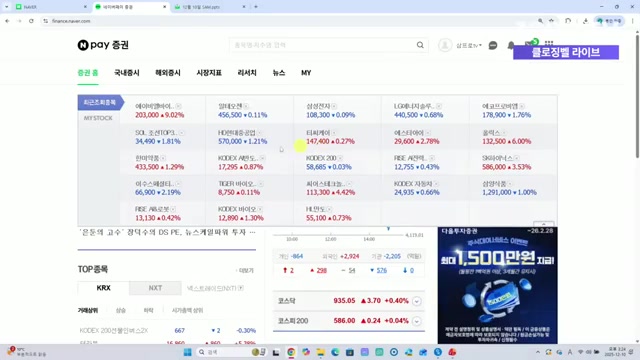
Task: Open the notifications bell icon
Action: (x=511, y=45)
